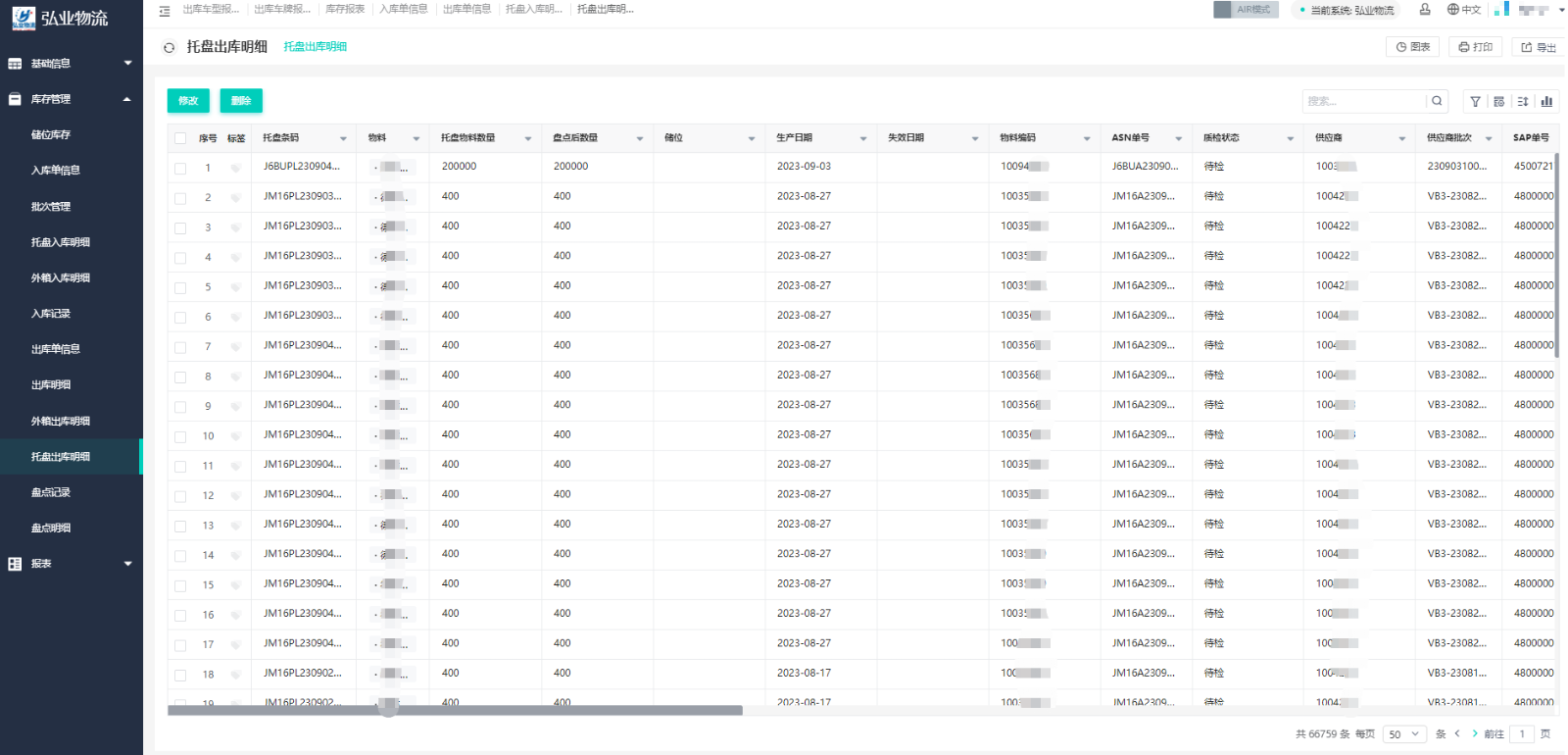
Task: Switch to 出库车型报... tab
Action: point(211,9)
